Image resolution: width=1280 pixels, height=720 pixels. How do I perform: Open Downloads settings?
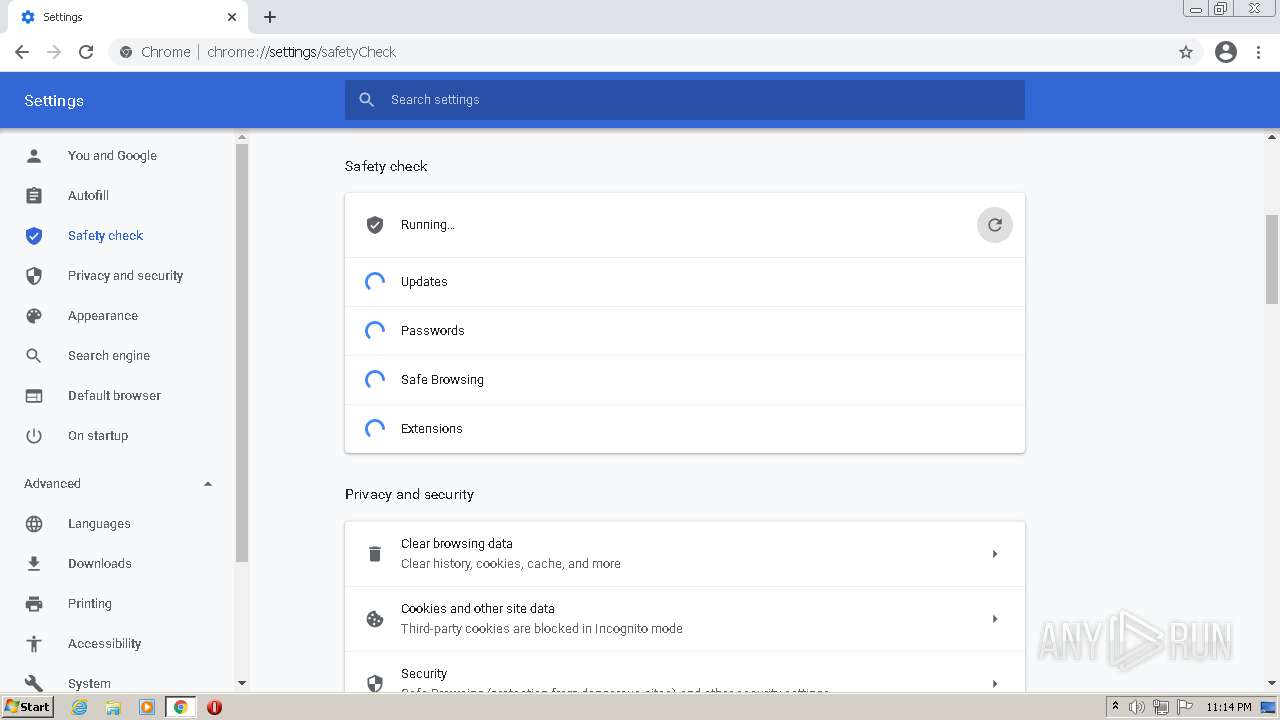click(x=100, y=564)
